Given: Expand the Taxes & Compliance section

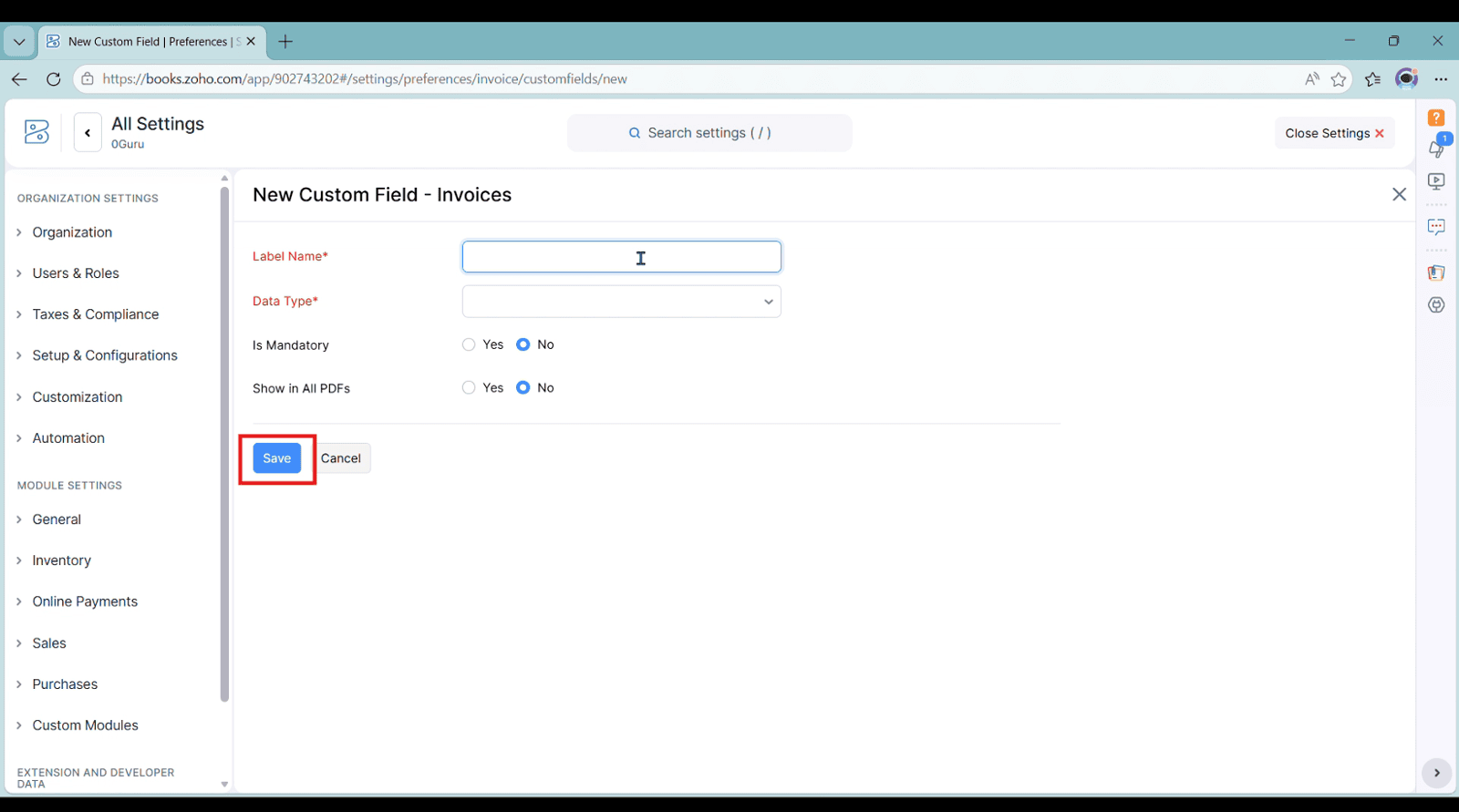Looking at the screenshot, I should (x=95, y=314).
